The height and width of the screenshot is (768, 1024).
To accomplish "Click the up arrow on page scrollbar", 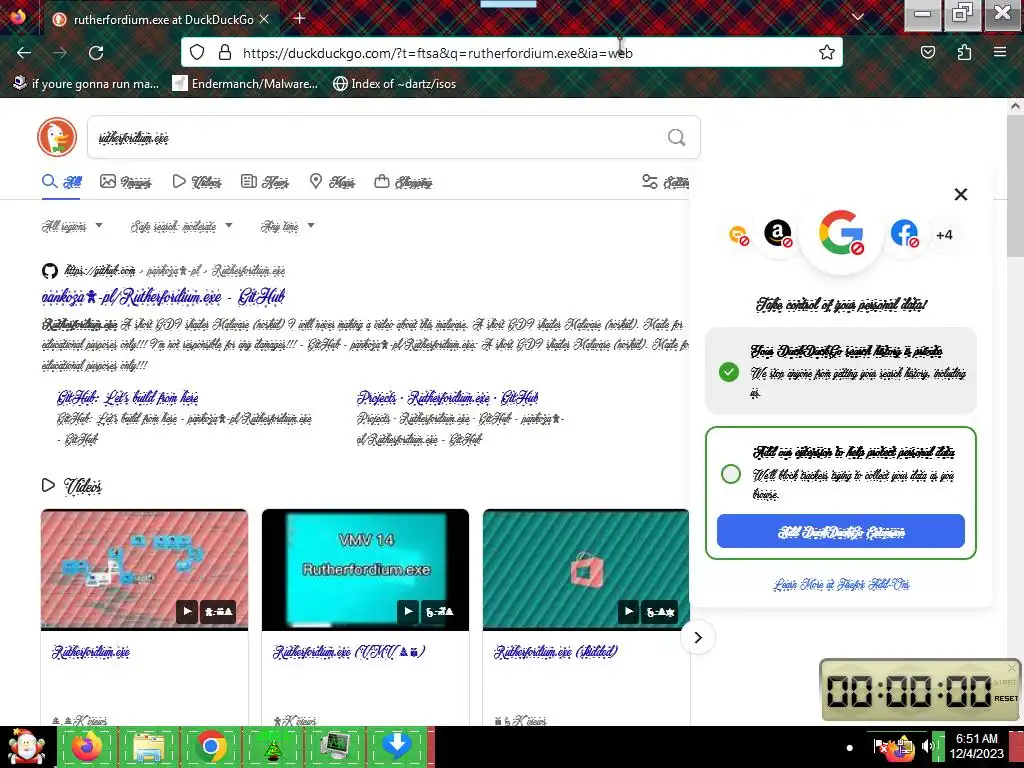I will click(x=1015, y=106).
